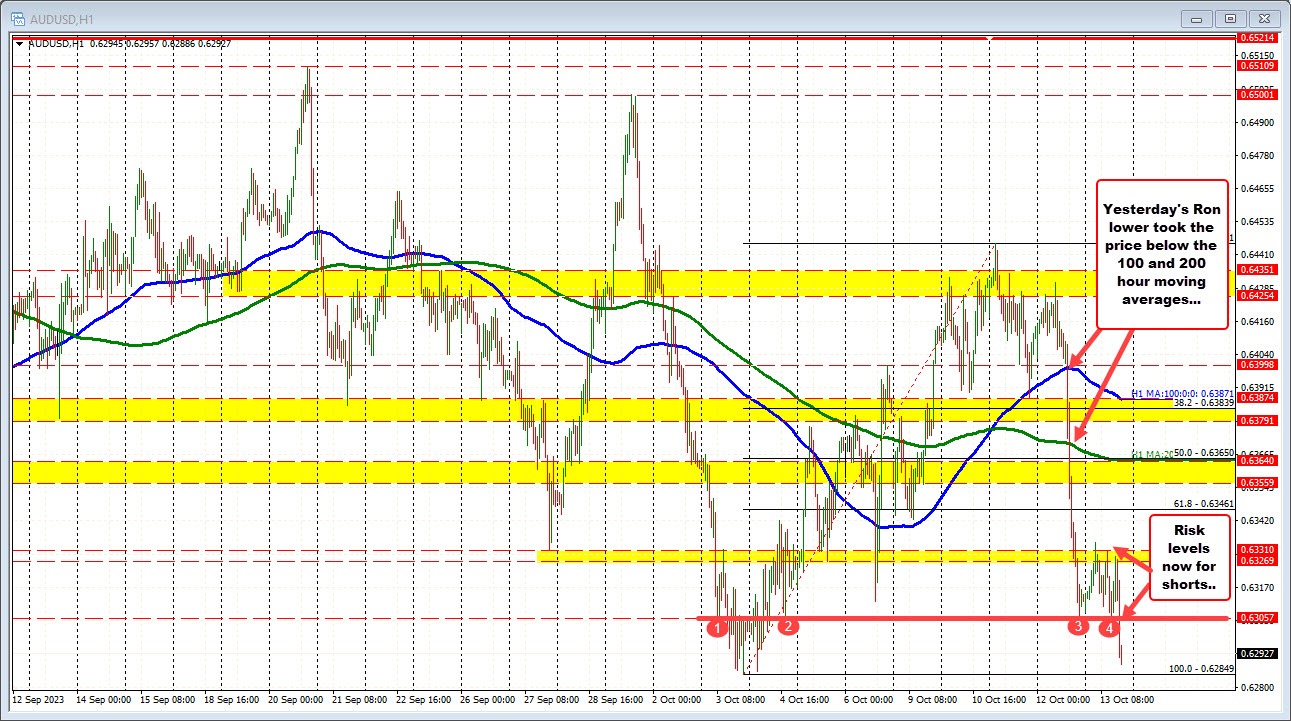Select the 'Risk levels now for shorts' annotation

click(1188, 558)
